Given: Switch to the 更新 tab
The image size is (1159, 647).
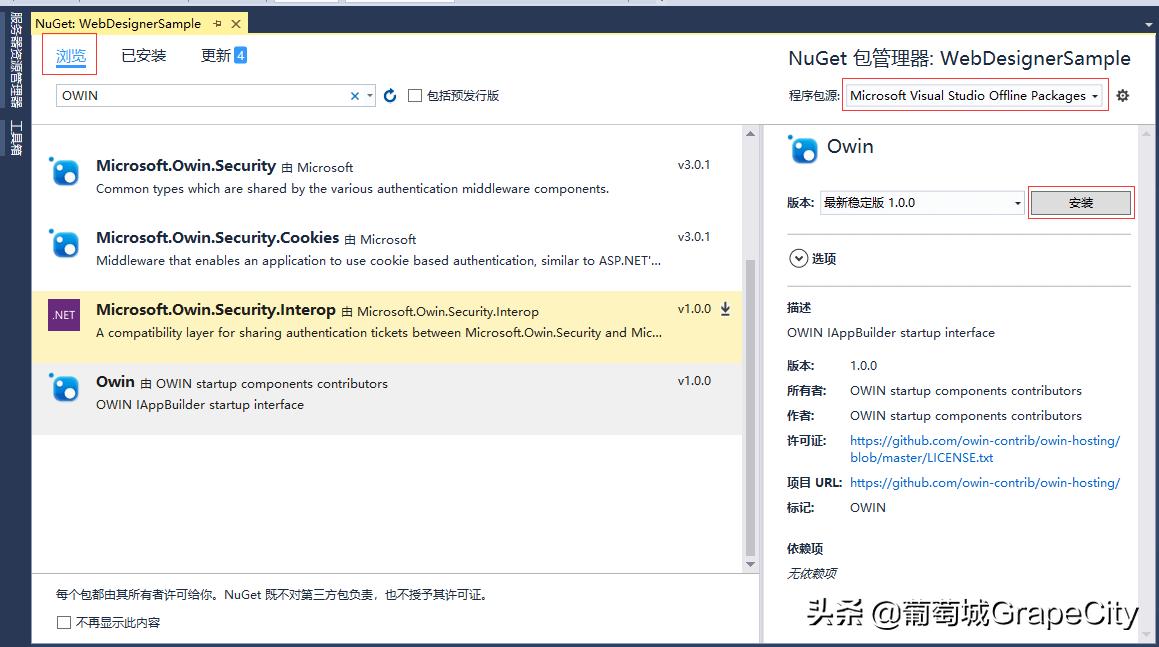Looking at the screenshot, I should click(216, 55).
